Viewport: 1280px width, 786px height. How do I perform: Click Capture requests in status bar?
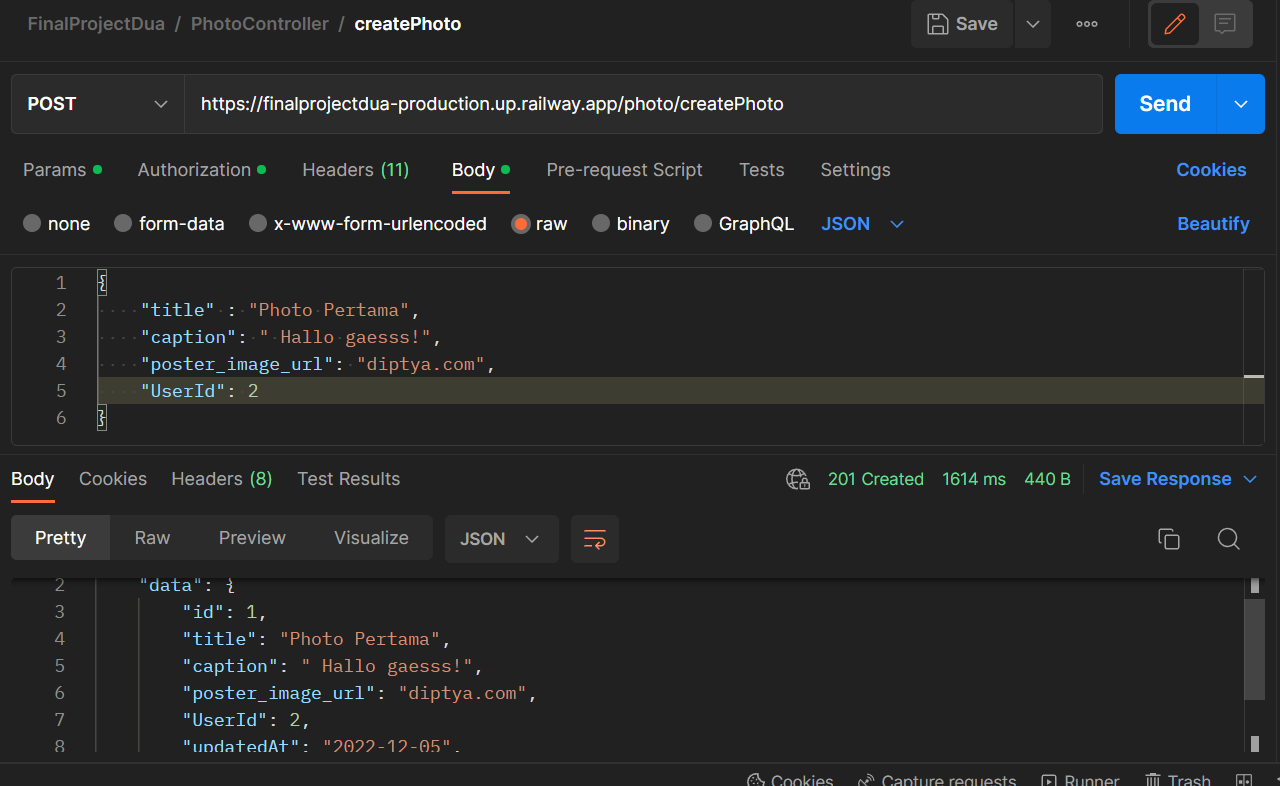pos(937,780)
